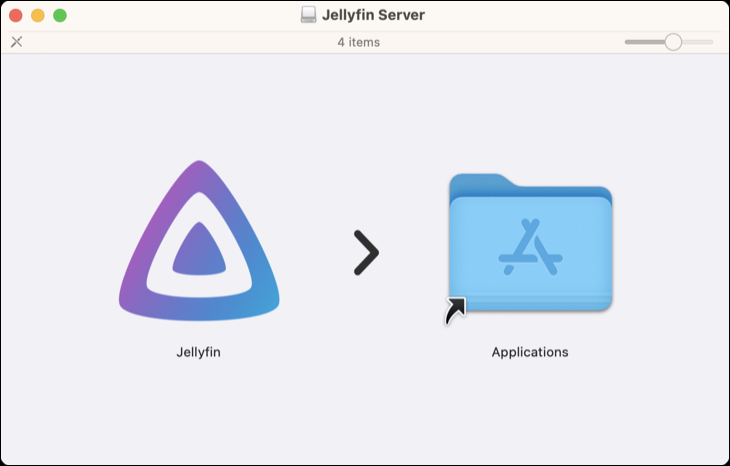This screenshot has height=466, width=730.
Task: Click the crossed tools icon in toolbar
Action: click(17, 42)
